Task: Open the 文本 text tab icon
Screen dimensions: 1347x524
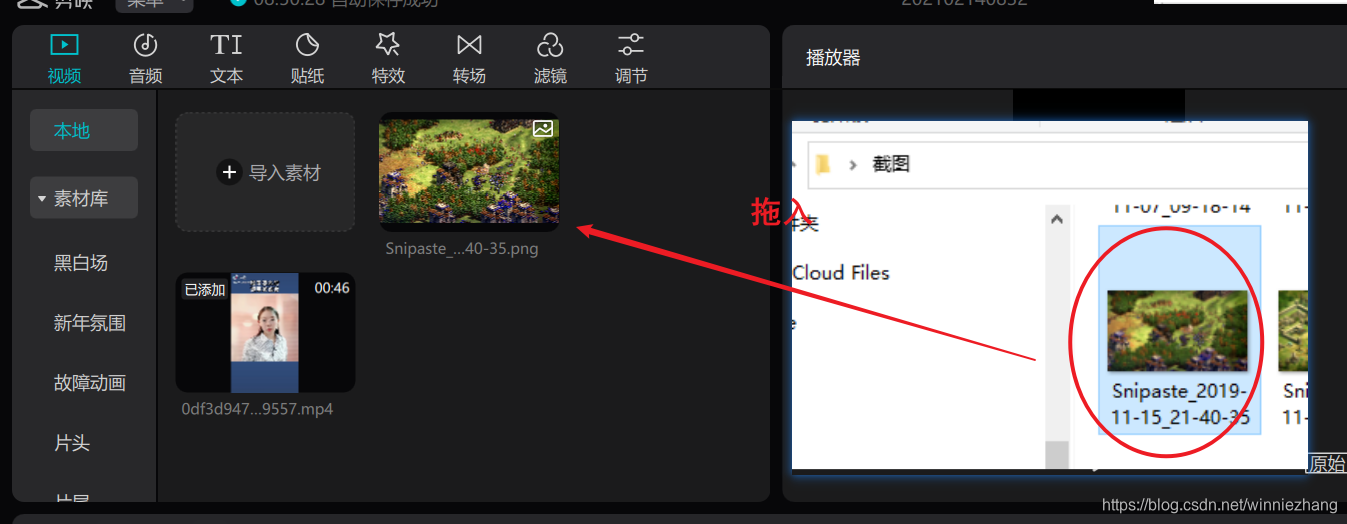Action: click(x=226, y=44)
